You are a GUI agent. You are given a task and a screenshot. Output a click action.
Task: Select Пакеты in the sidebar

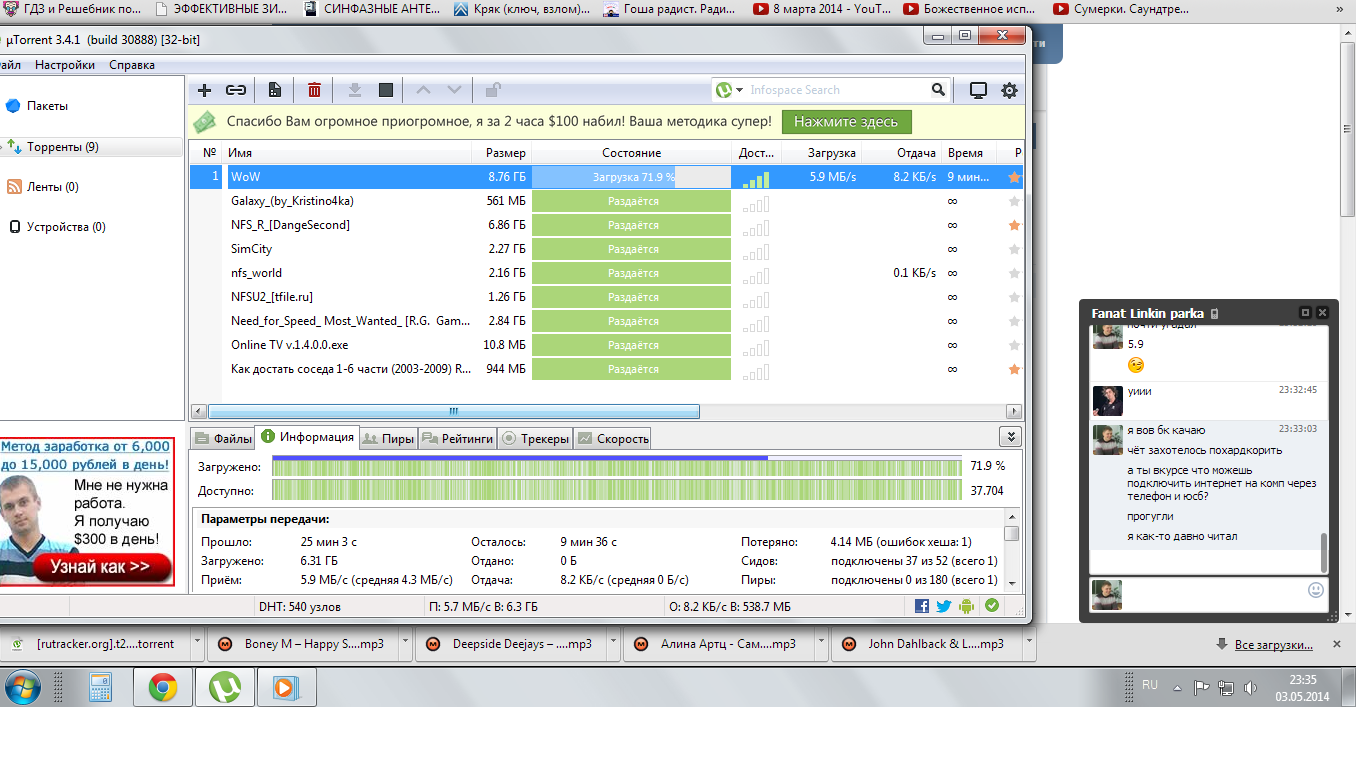click(x=47, y=106)
